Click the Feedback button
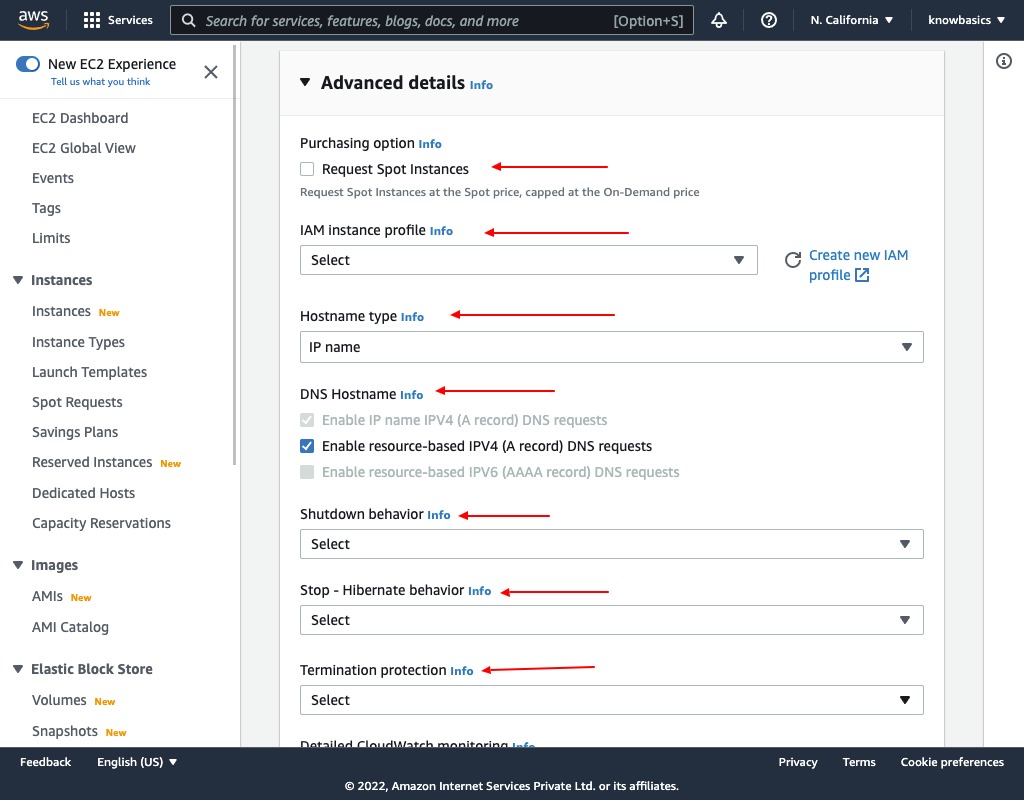1024x800 pixels. pyautogui.click(x=45, y=762)
